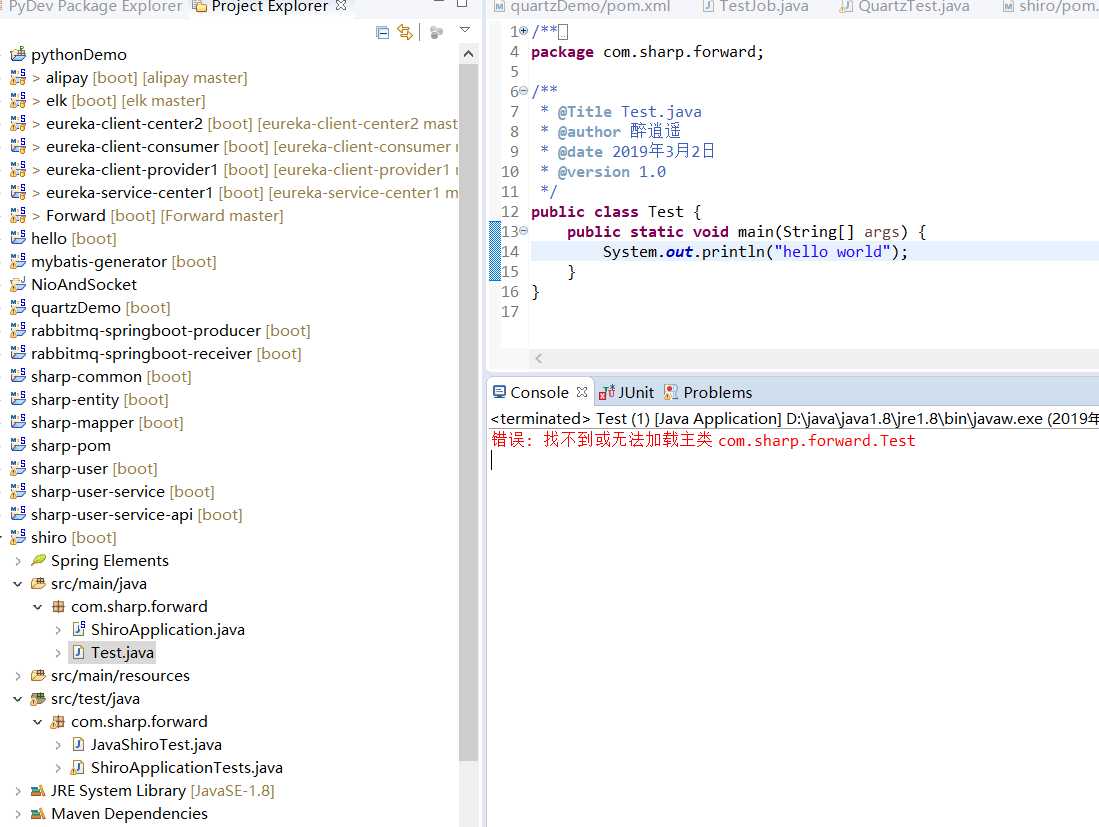
Task: Expand Spring Elements node
Action: point(18,561)
